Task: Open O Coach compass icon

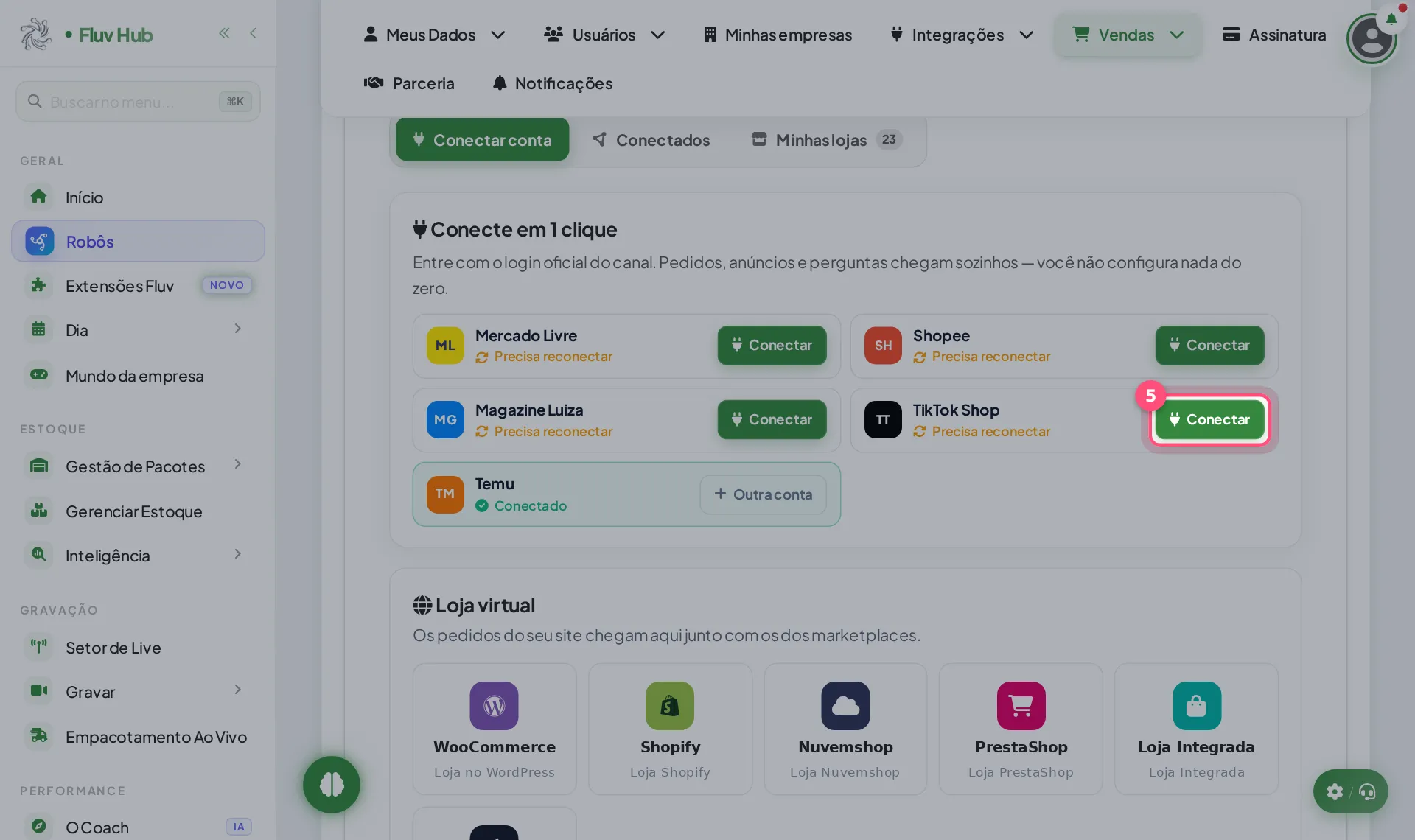Action: point(39,827)
